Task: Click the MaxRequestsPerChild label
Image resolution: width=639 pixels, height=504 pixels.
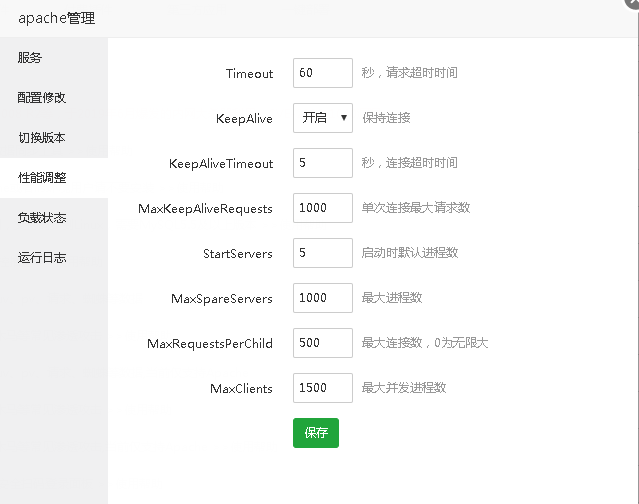Action: [210, 344]
